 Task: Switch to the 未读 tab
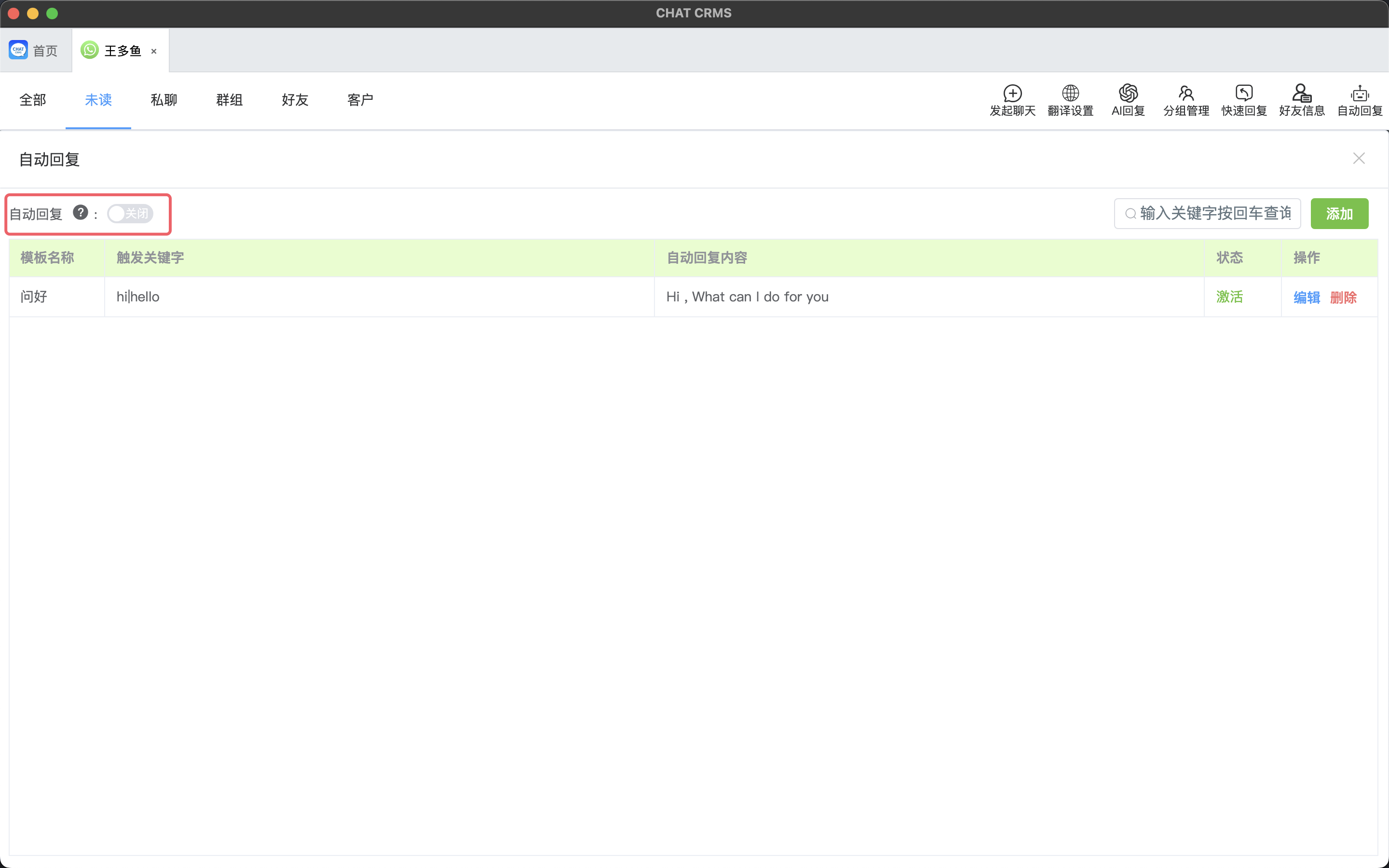pos(98,100)
